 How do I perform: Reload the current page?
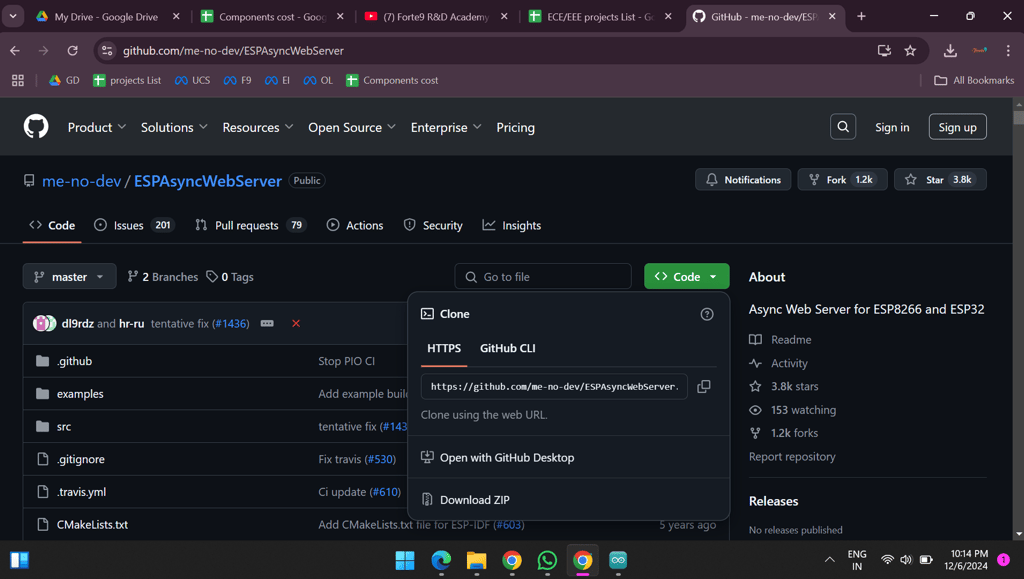(72, 50)
